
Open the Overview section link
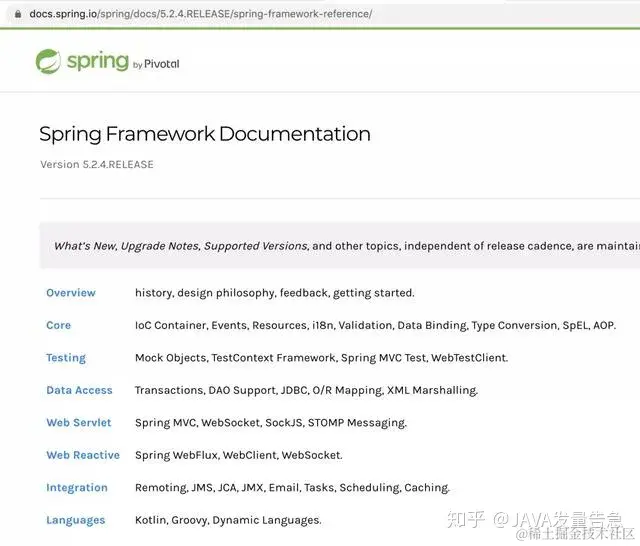coord(71,293)
